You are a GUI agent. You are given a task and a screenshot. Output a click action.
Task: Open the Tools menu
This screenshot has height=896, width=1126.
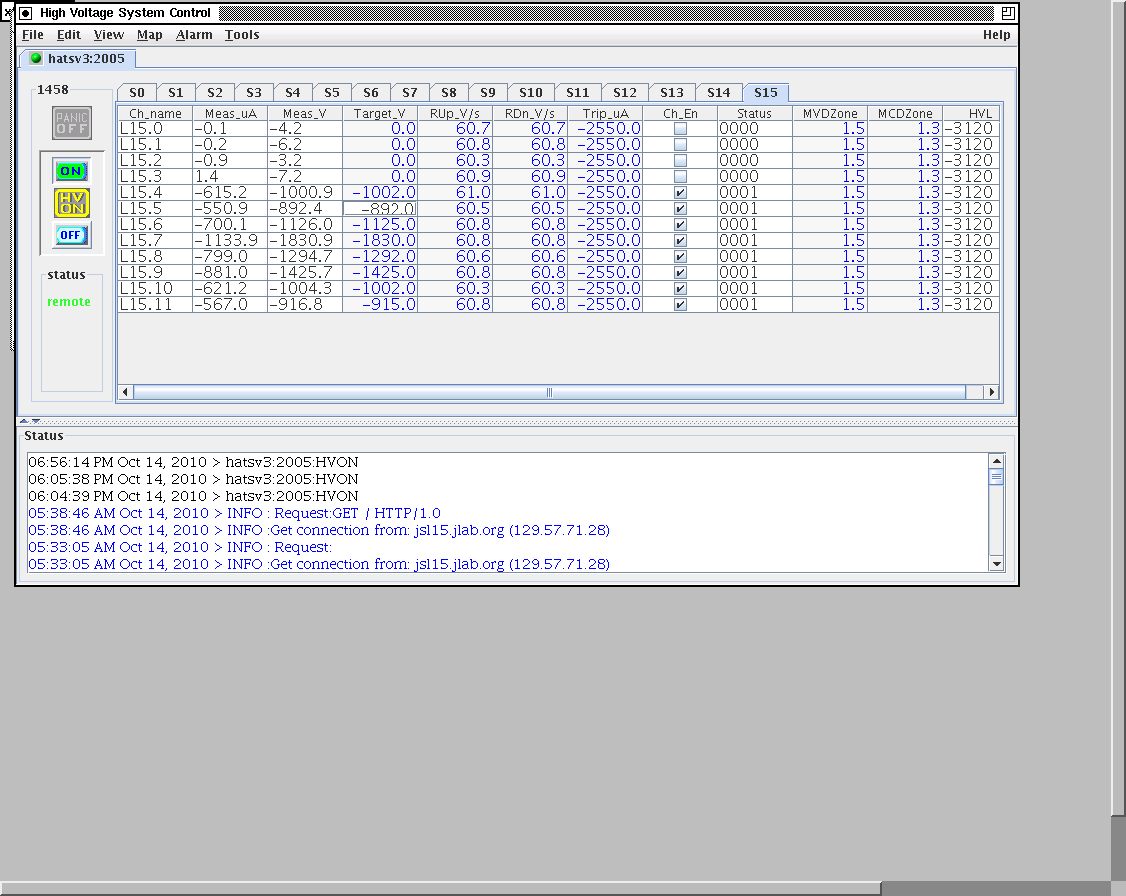(x=241, y=34)
